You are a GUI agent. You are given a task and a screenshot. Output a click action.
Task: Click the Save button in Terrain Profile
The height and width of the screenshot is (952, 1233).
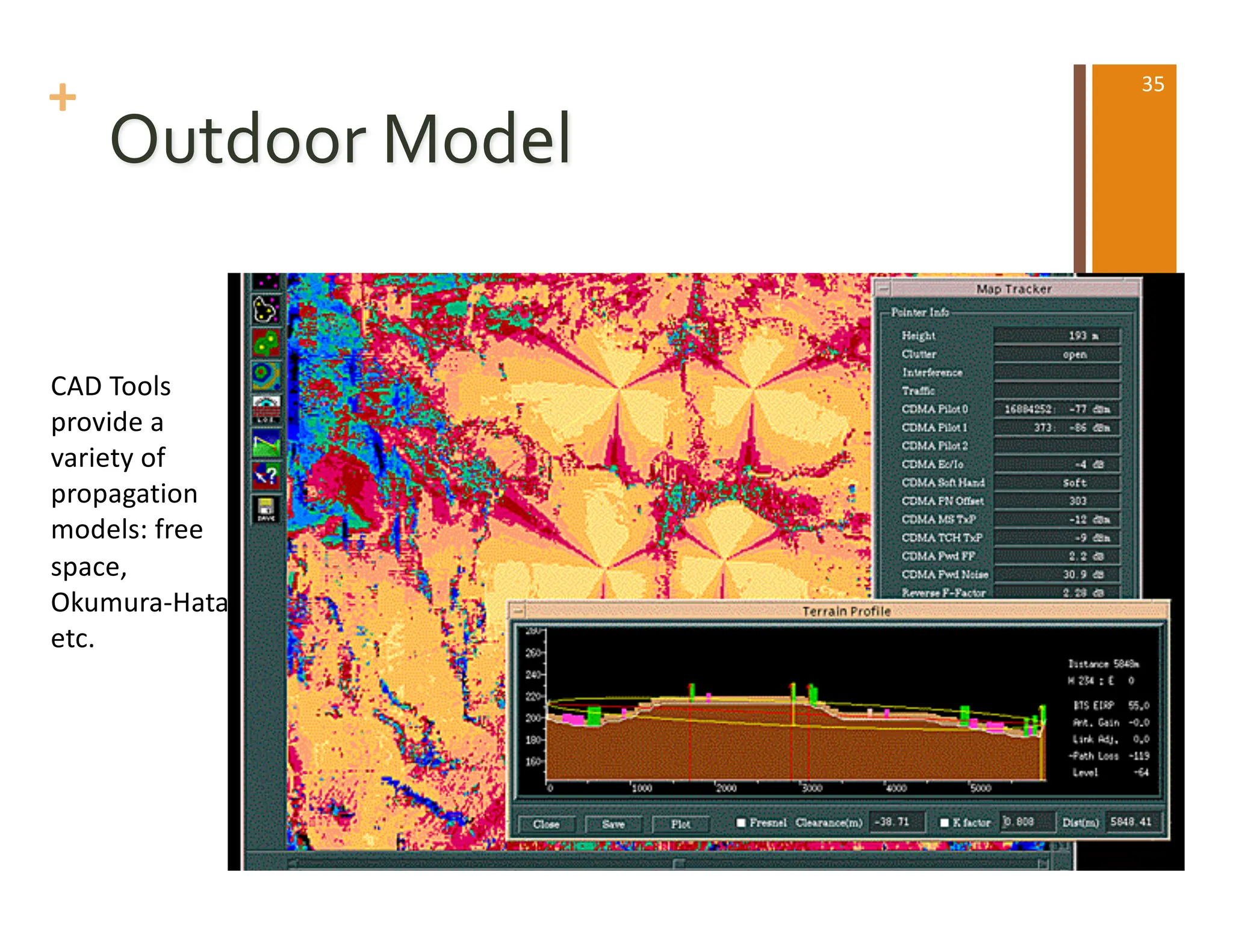(613, 824)
